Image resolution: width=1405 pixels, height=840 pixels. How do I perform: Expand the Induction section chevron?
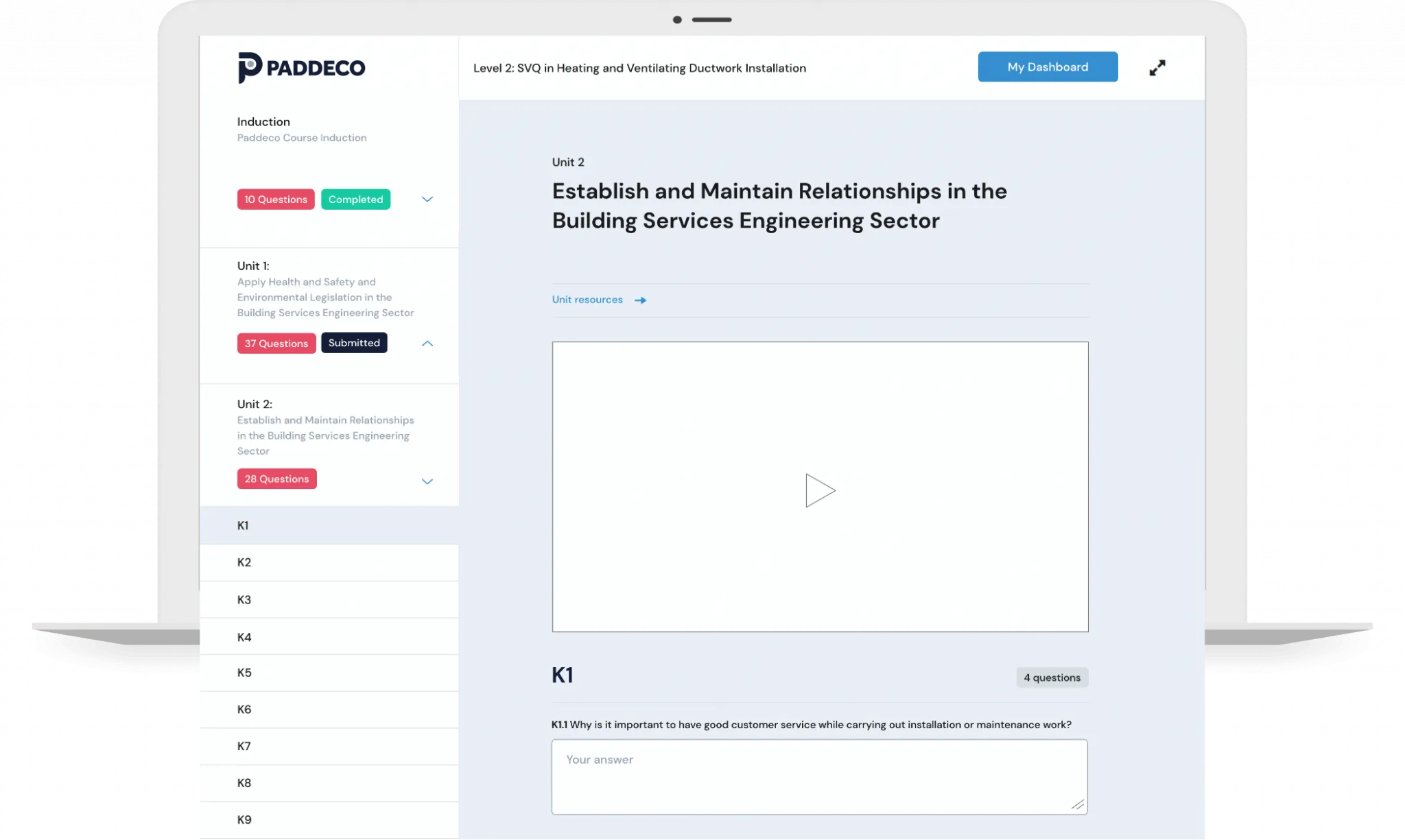tap(427, 200)
